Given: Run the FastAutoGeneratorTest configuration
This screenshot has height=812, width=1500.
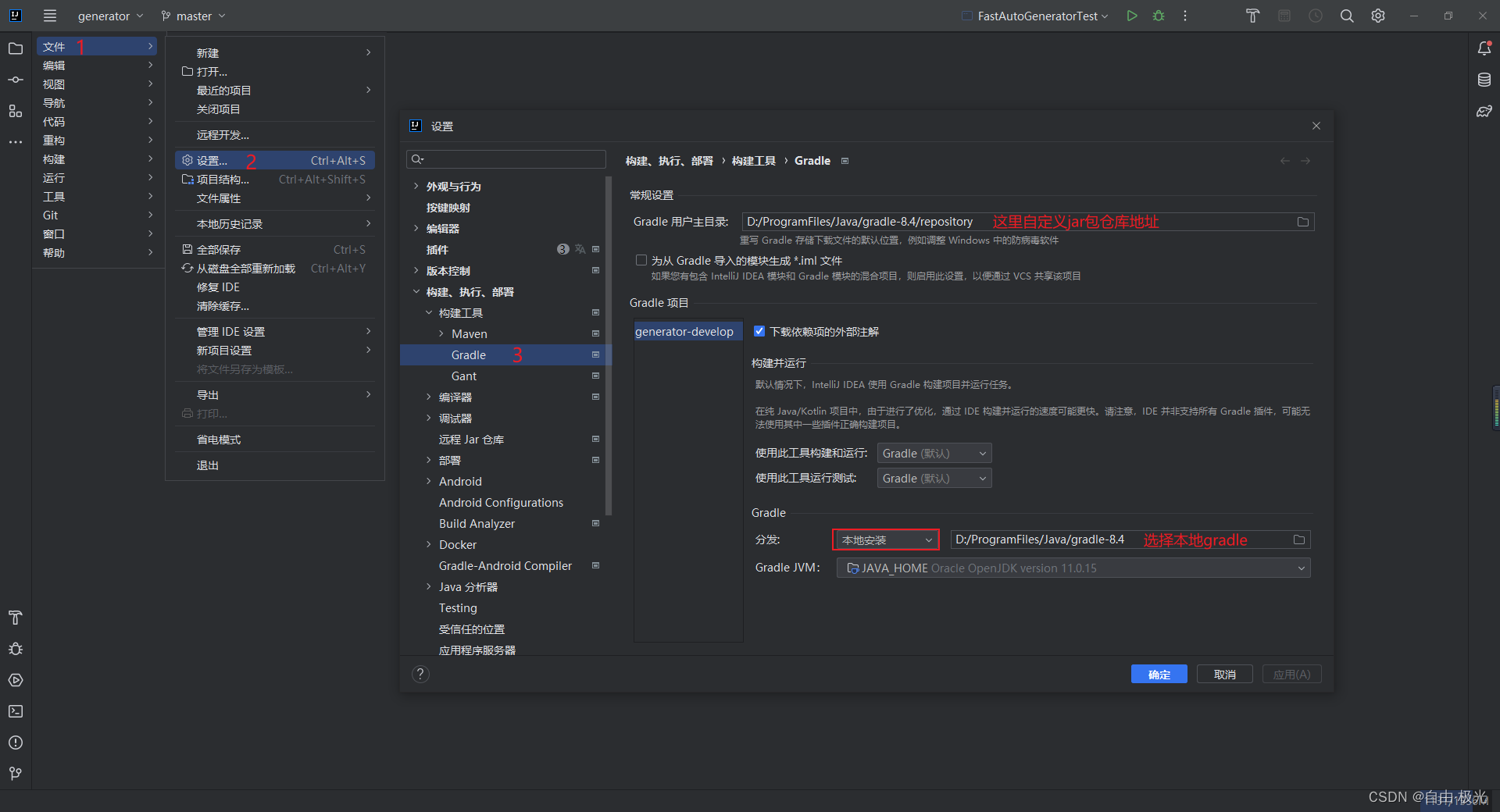Looking at the screenshot, I should point(1131,16).
